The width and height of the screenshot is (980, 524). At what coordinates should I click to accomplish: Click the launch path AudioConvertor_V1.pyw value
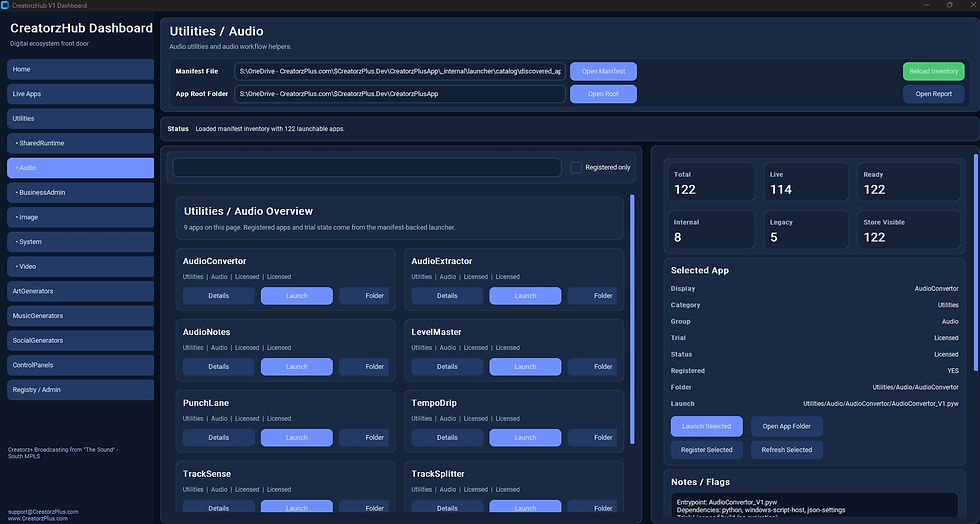pos(881,404)
